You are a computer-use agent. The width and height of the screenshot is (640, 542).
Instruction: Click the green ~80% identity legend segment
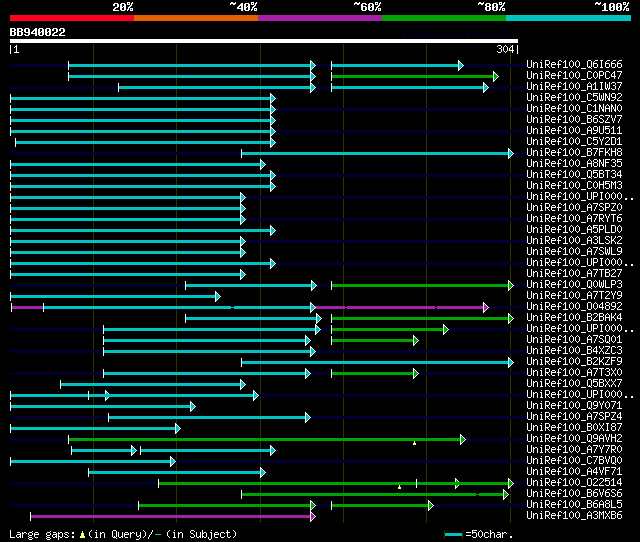(444, 18)
